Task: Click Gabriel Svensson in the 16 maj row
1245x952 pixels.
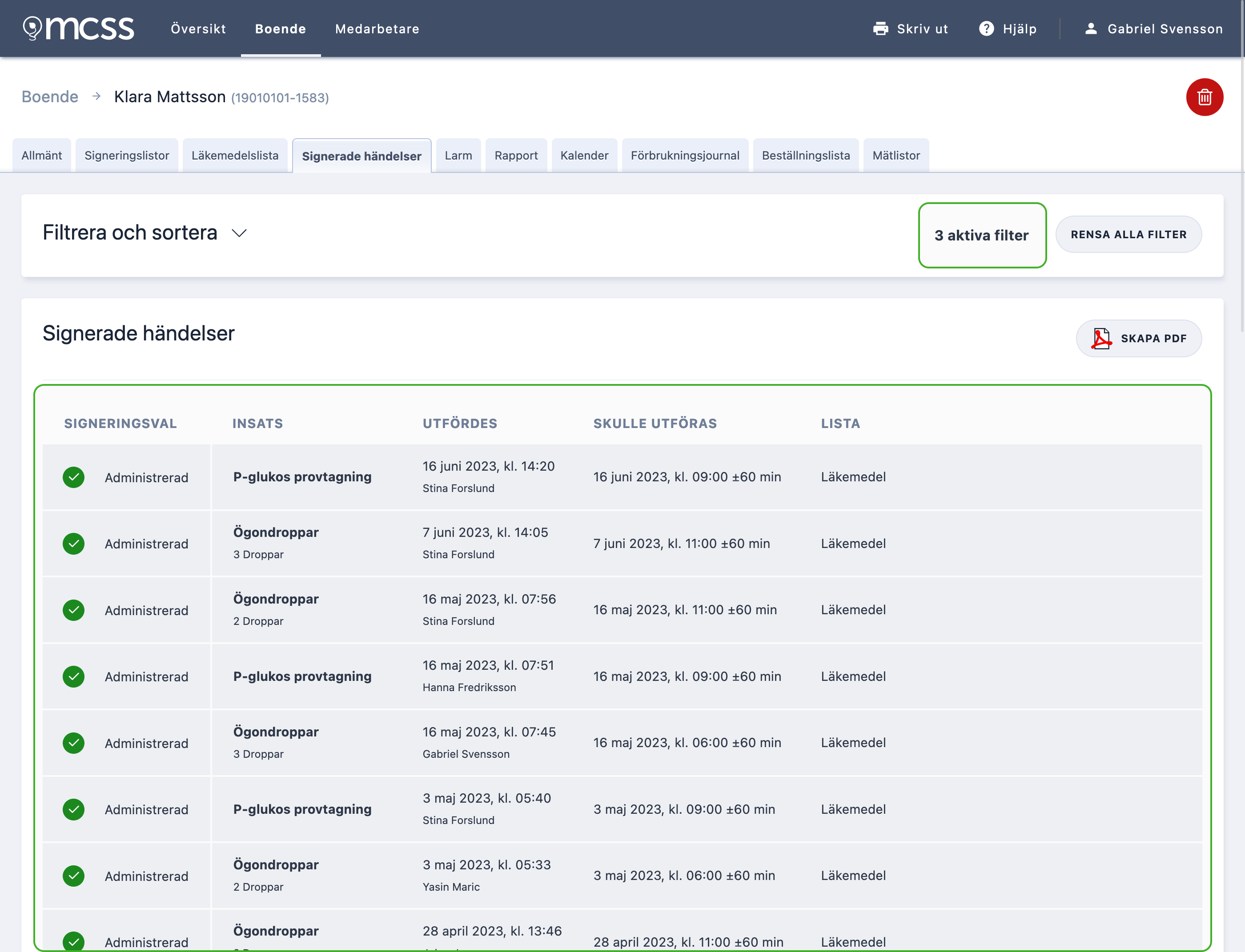Action: (466, 754)
